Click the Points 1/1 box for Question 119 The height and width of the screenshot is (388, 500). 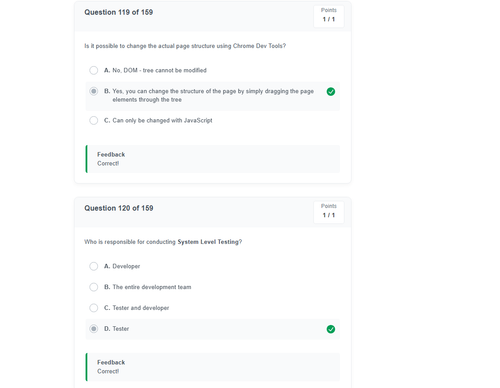(x=329, y=16)
